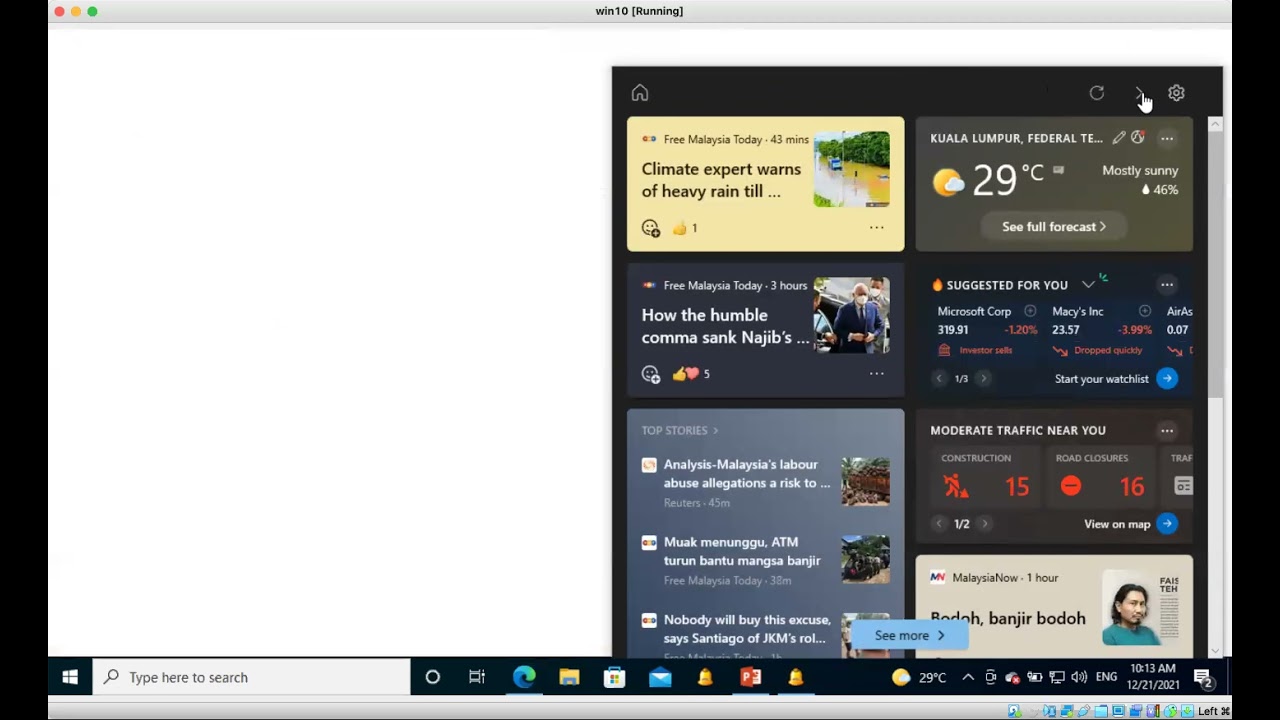Open the Climate expert warns headline
The image size is (1280, 720).
pos(721,180)
